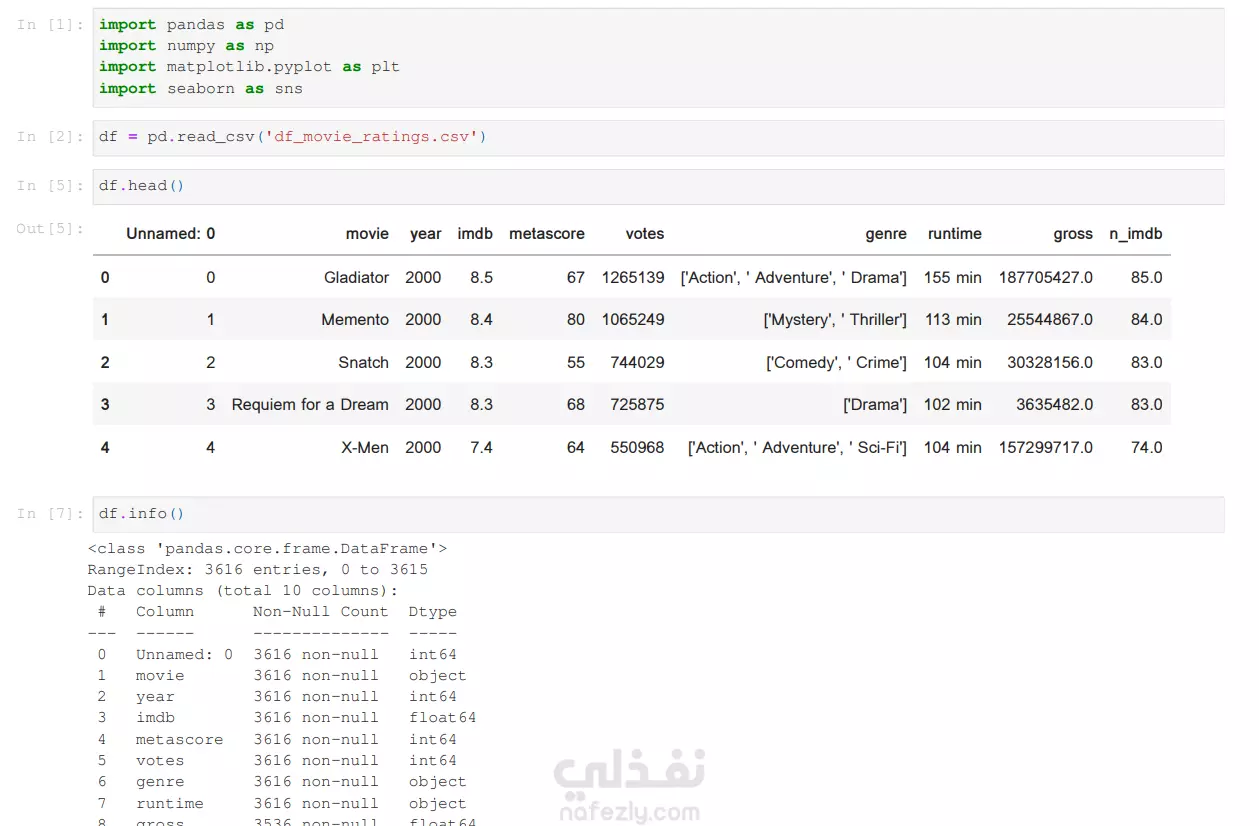Click the In [1]: cell prompt

click(x=51, y=24)
